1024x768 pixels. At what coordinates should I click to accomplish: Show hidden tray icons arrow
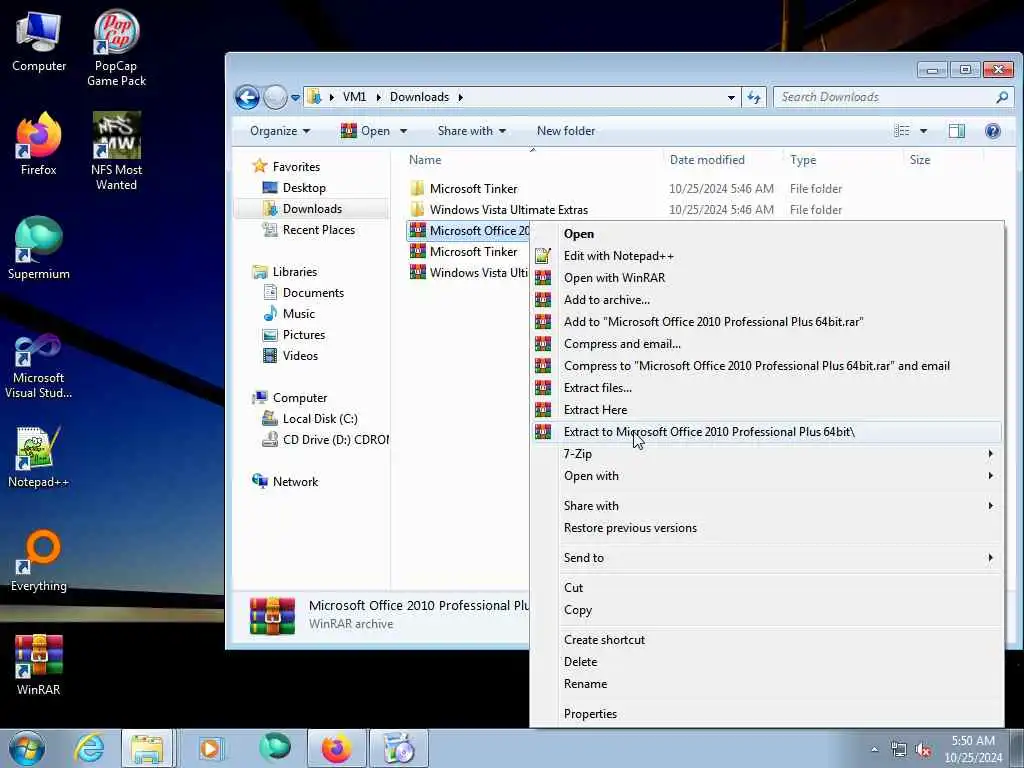pos(874,750)
